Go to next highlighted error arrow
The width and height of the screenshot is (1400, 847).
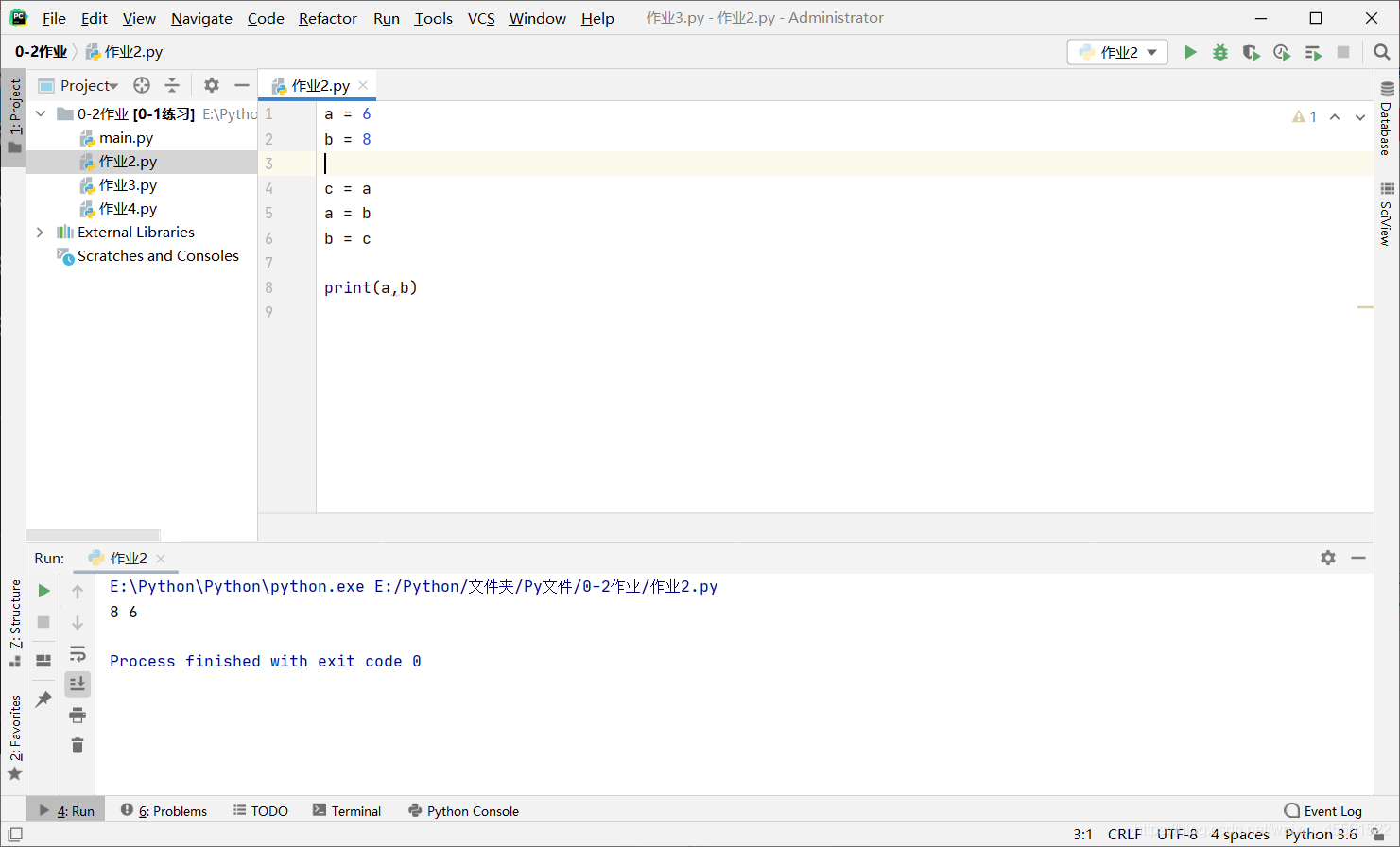pyautogui.click(x=1360, y=116)
